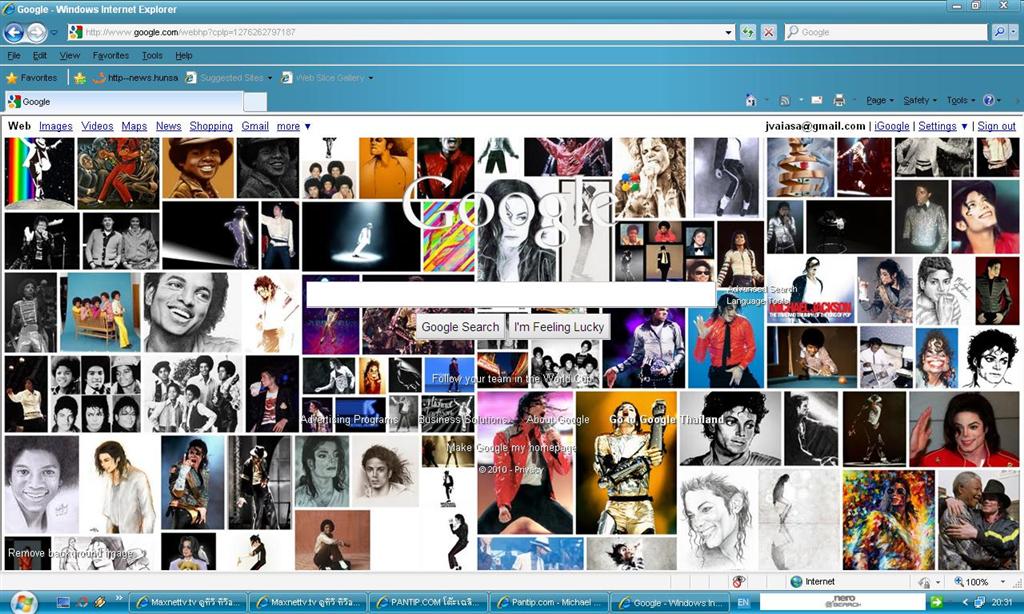Expand the more links menu
Screen dimensions: 1024x614
(293, 126)
